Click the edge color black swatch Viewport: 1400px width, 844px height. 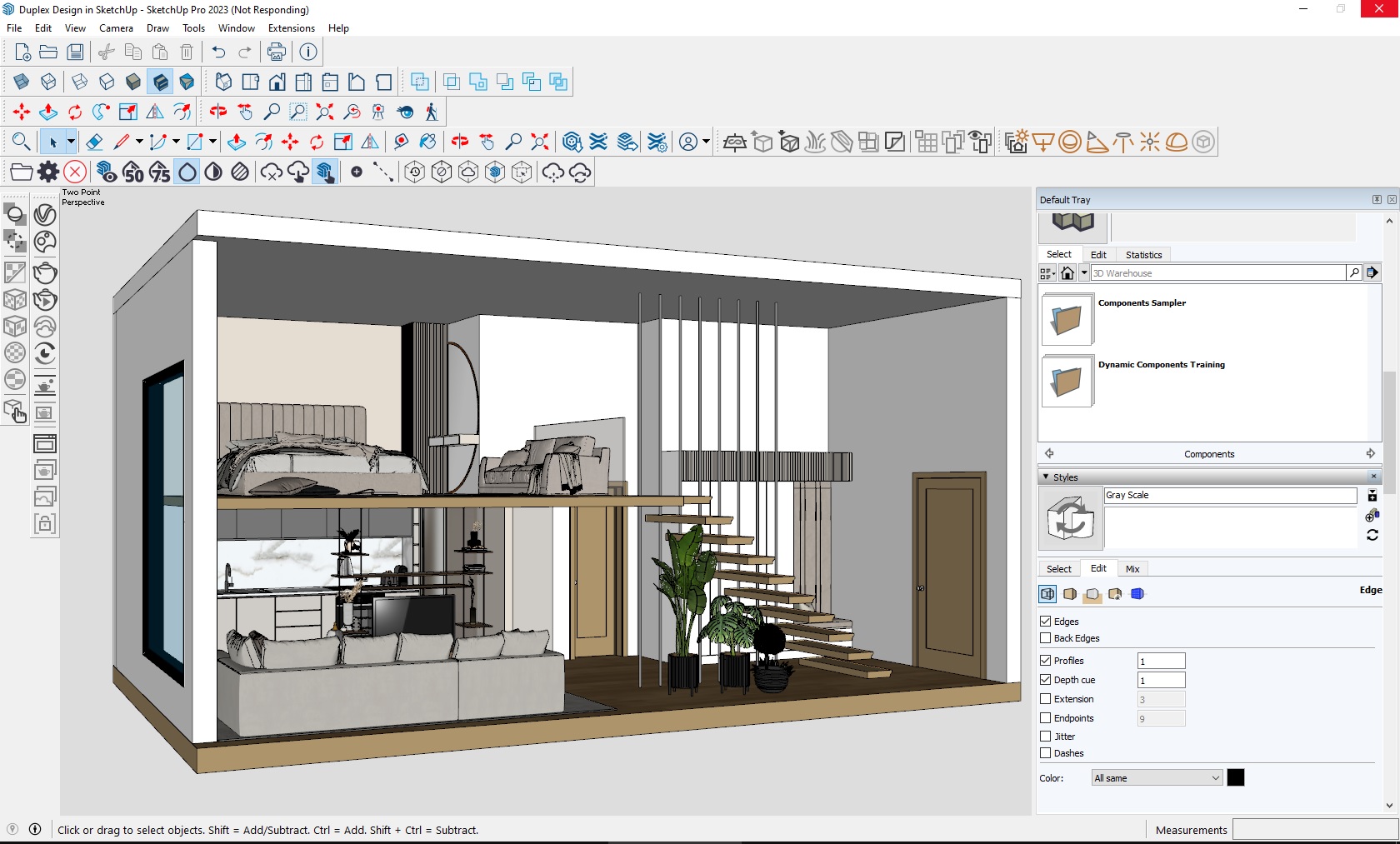tap(1236, 777)
